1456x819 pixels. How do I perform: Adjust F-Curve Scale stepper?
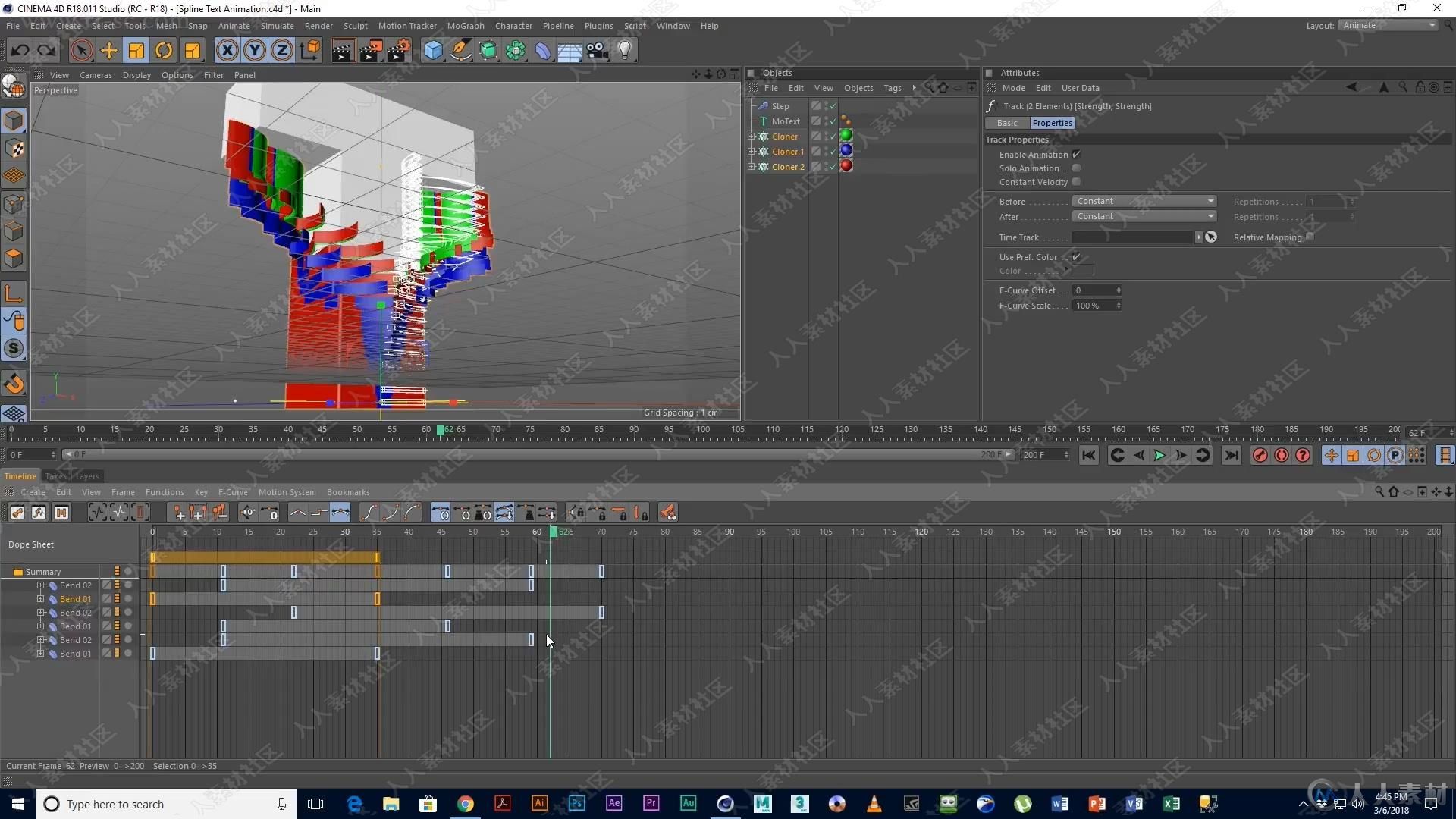1119,306
